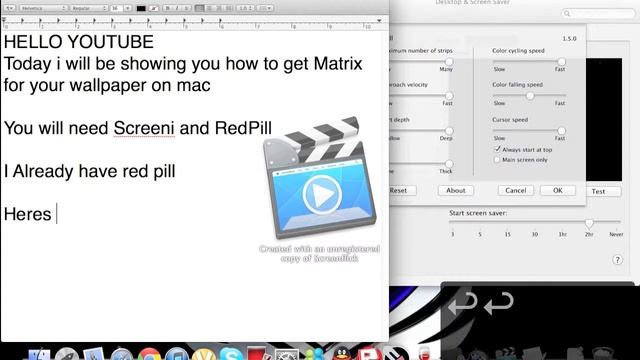Open help in Desktop & Screen Saver

coord(618,260)
